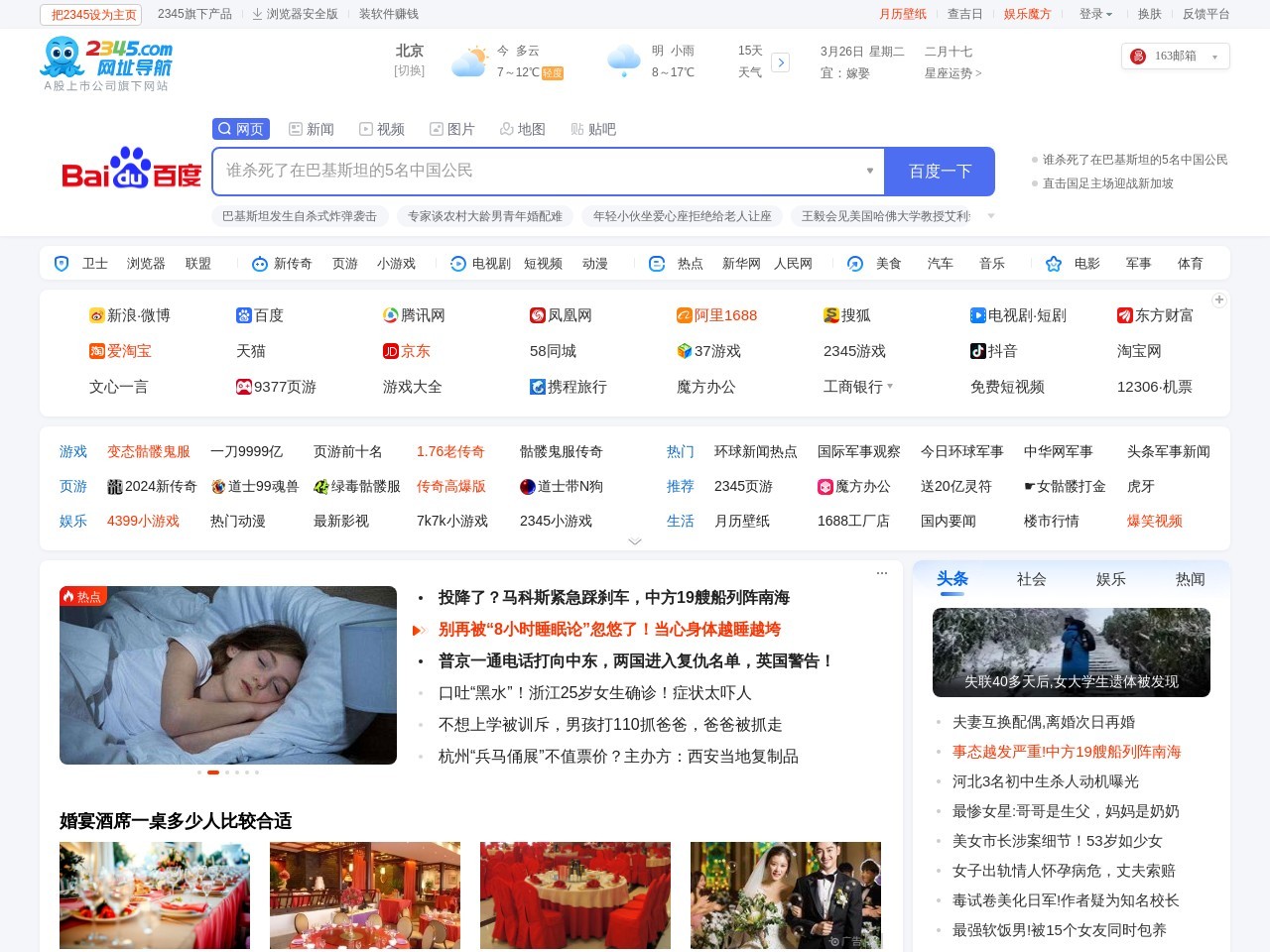Switch Baidu search to 新闻 tab
The height and width of the screenshot is (952, 1270).
coord(312,129)
